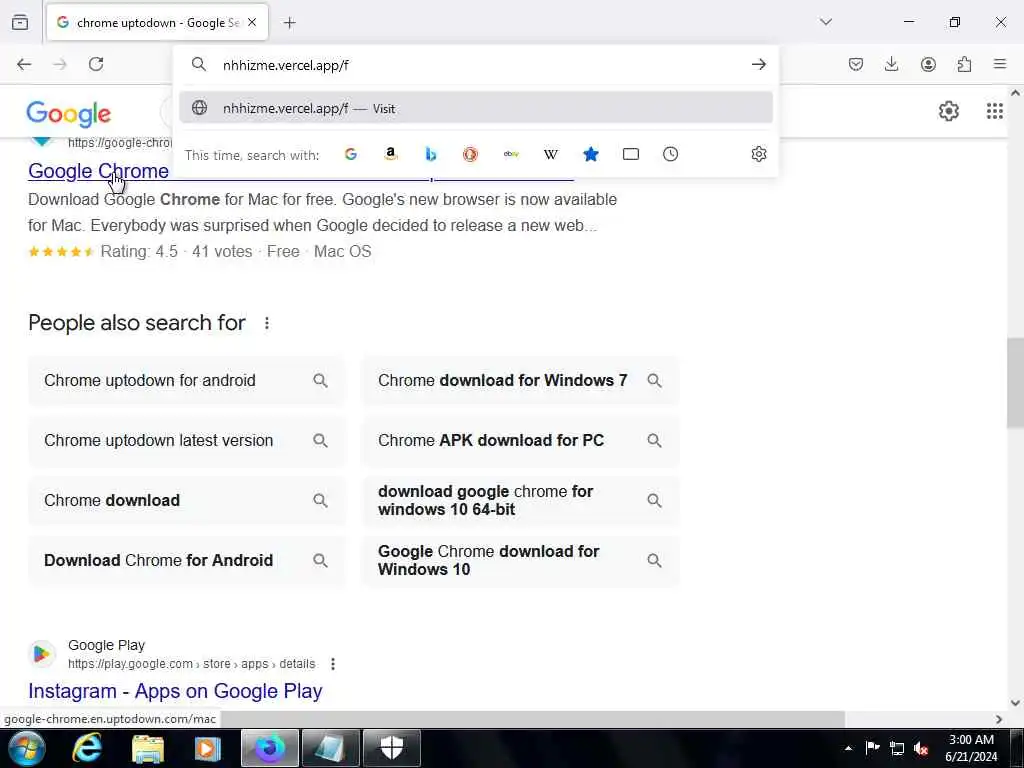
Task: Go to the Google homepage logo
Action: pos(69,114)
